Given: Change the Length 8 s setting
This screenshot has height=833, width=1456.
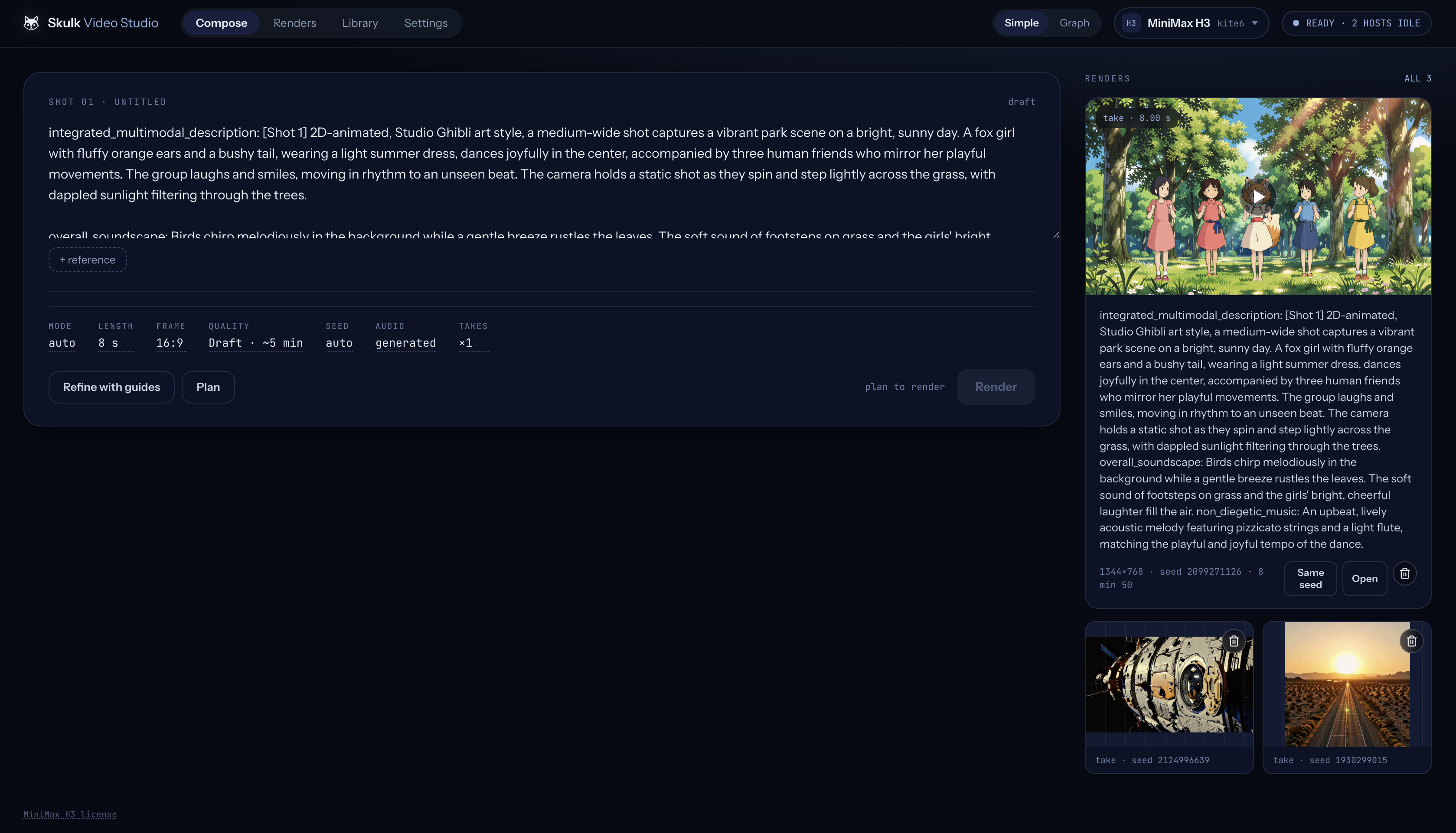Looking at the screenshot, I should 116,343.
